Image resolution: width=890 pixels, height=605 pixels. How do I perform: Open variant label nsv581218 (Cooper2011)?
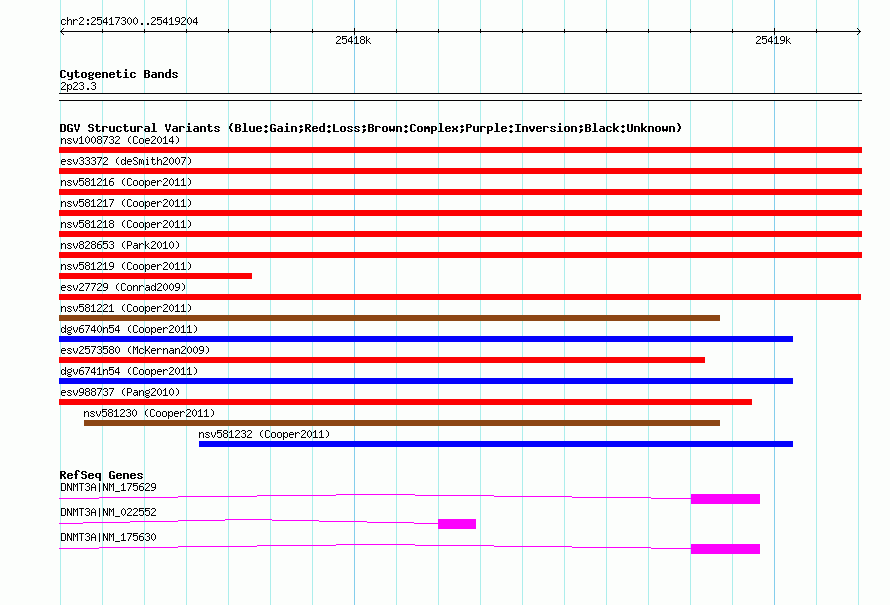126,224
